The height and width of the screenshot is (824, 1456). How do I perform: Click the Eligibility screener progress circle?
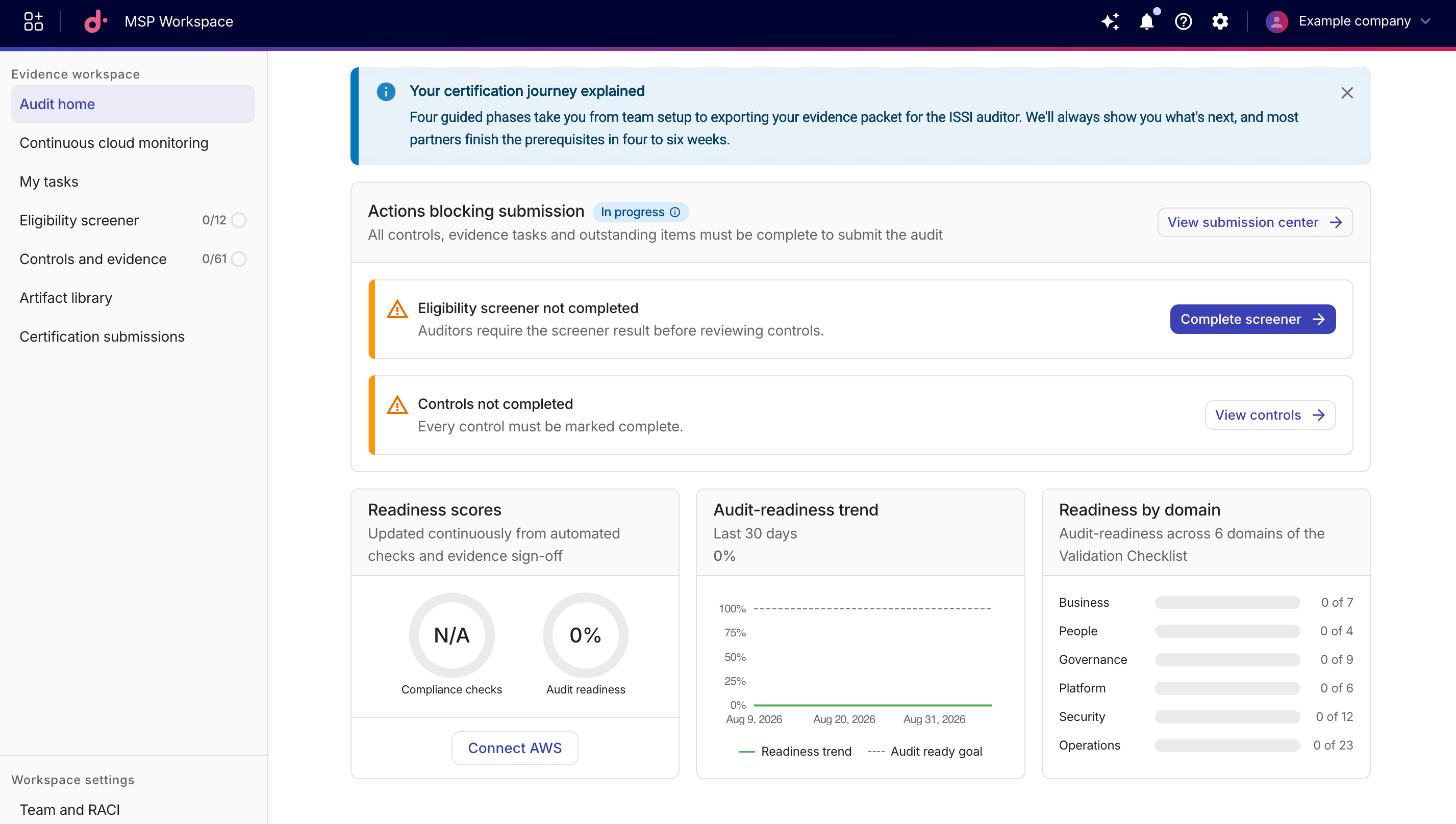click(x=239, y=220)
